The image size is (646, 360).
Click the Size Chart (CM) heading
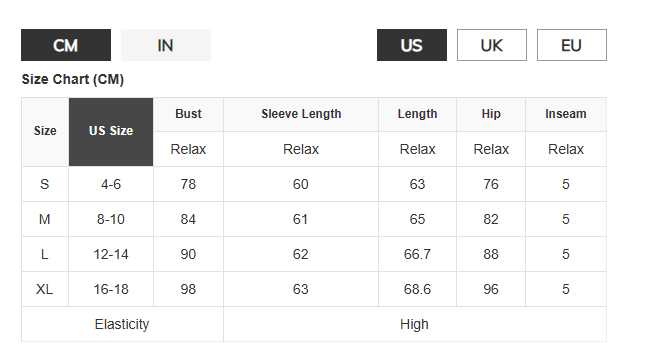coord(73,79)
